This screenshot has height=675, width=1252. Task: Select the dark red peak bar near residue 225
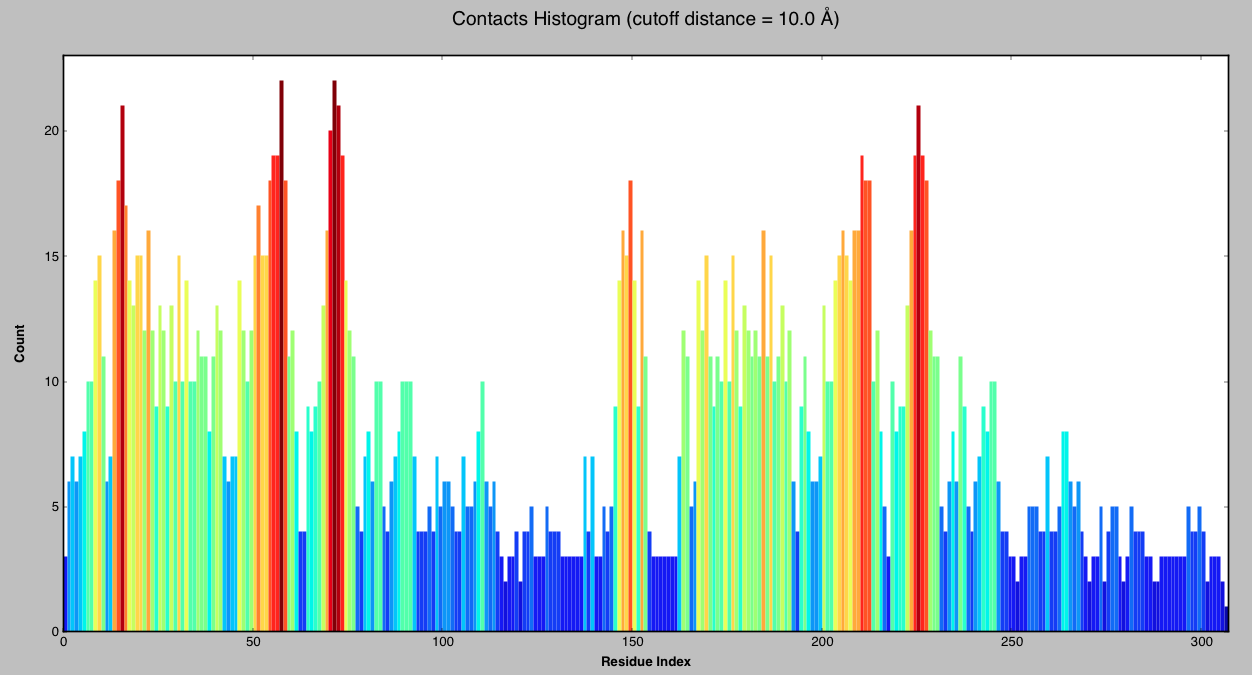pos(918,370)
